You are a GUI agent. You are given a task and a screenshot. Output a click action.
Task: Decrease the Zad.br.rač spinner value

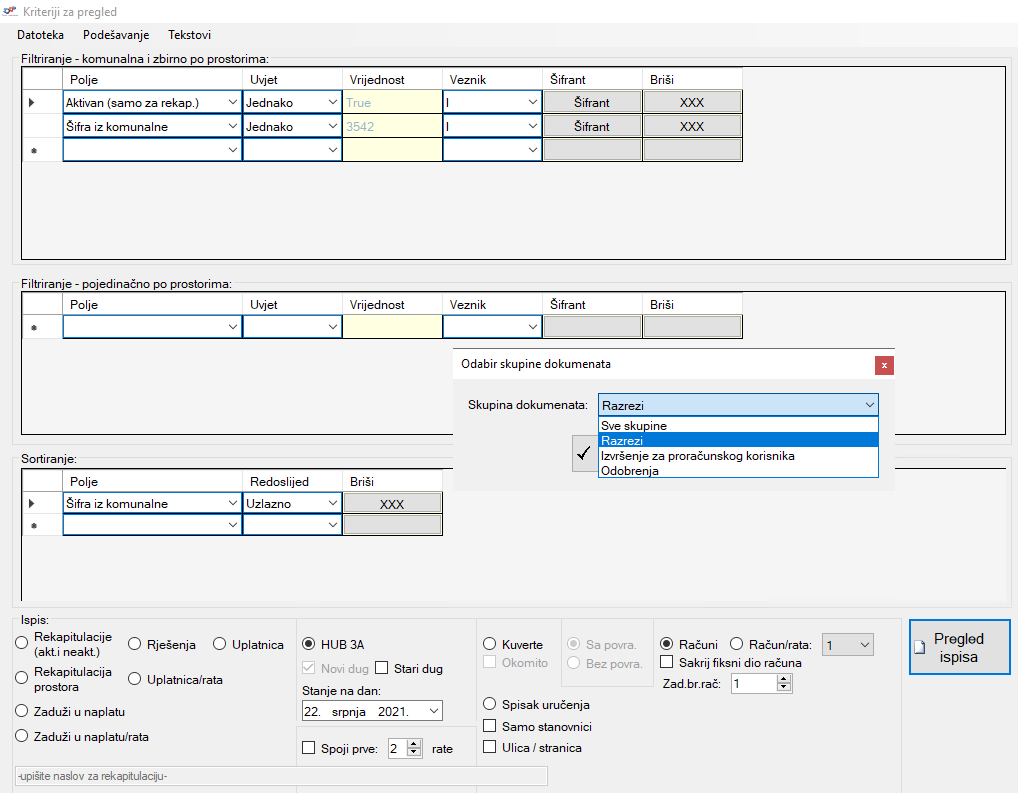click(784, 688)
